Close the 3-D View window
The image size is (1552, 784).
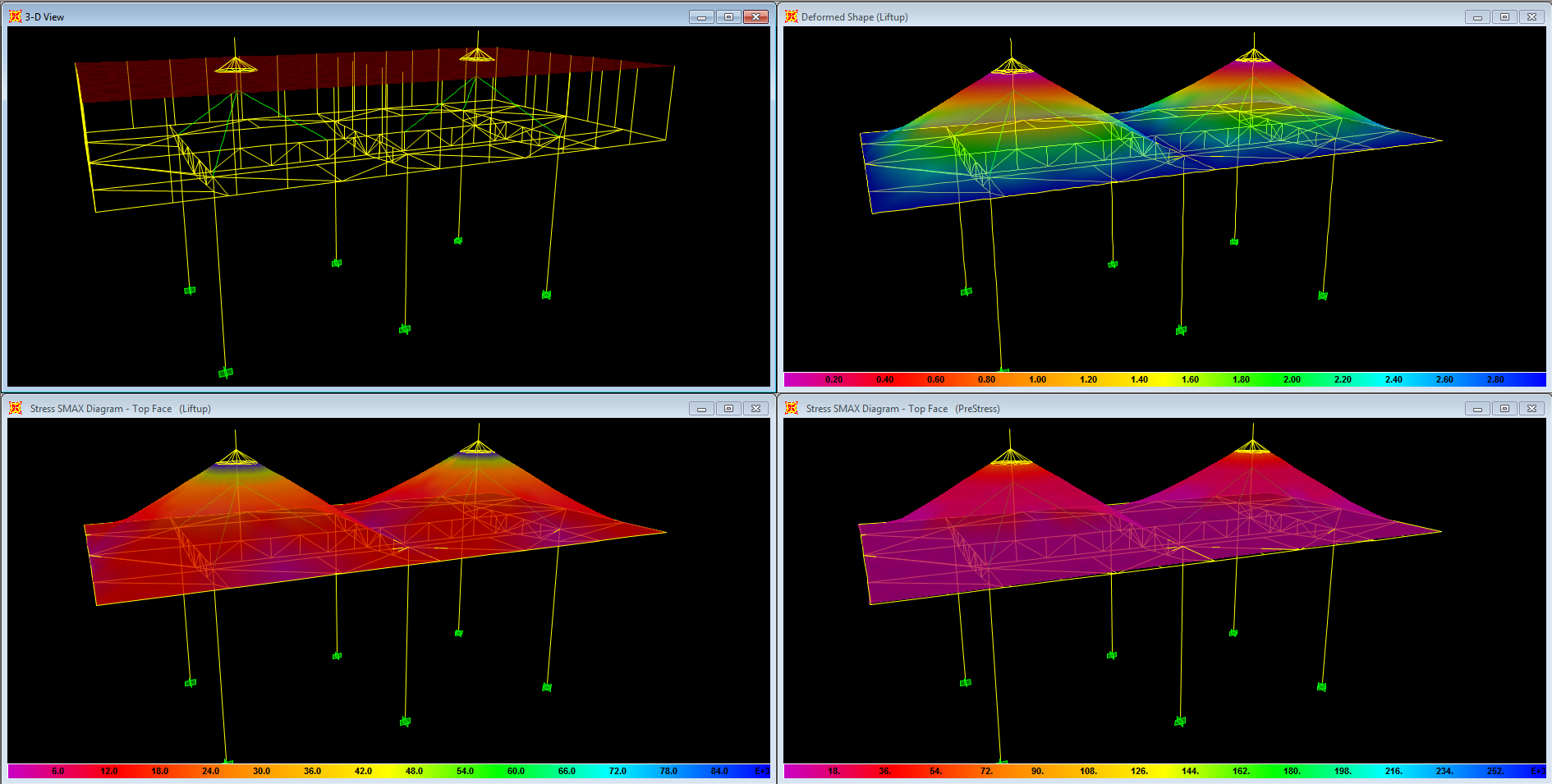click(x=755, y=17)
